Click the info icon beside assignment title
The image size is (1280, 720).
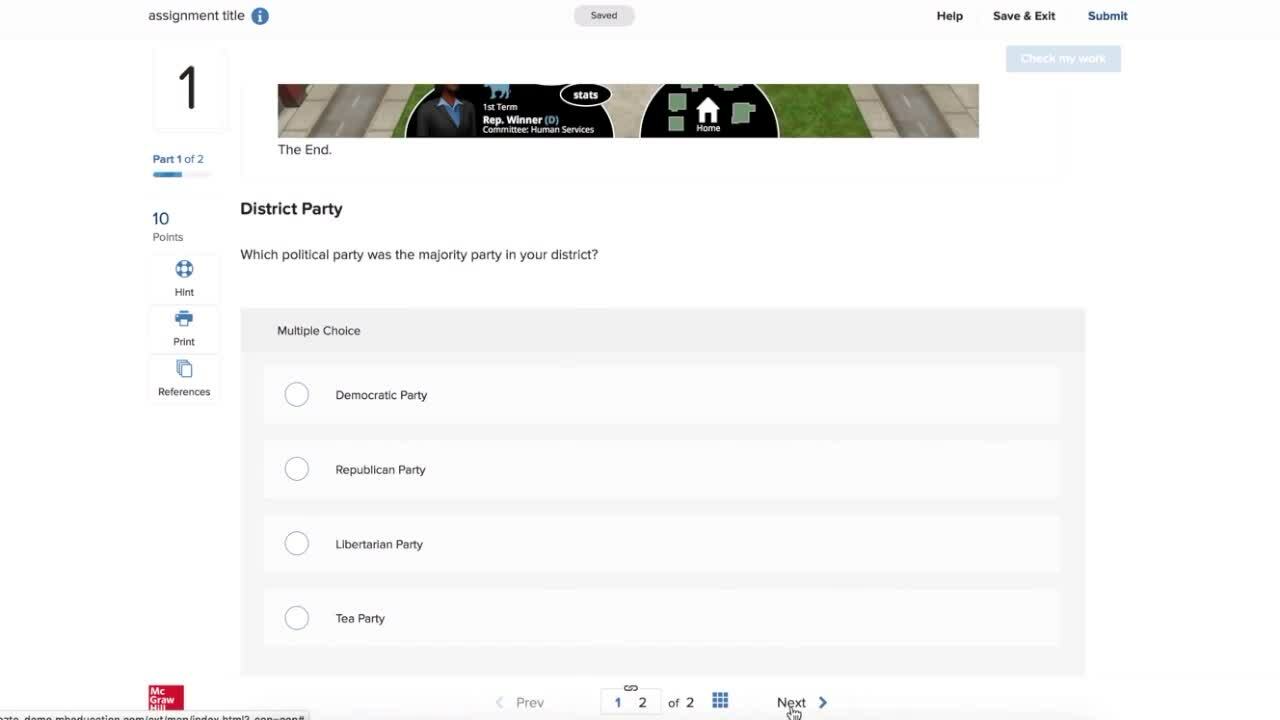pyautogui.click(x=260, y=16)
